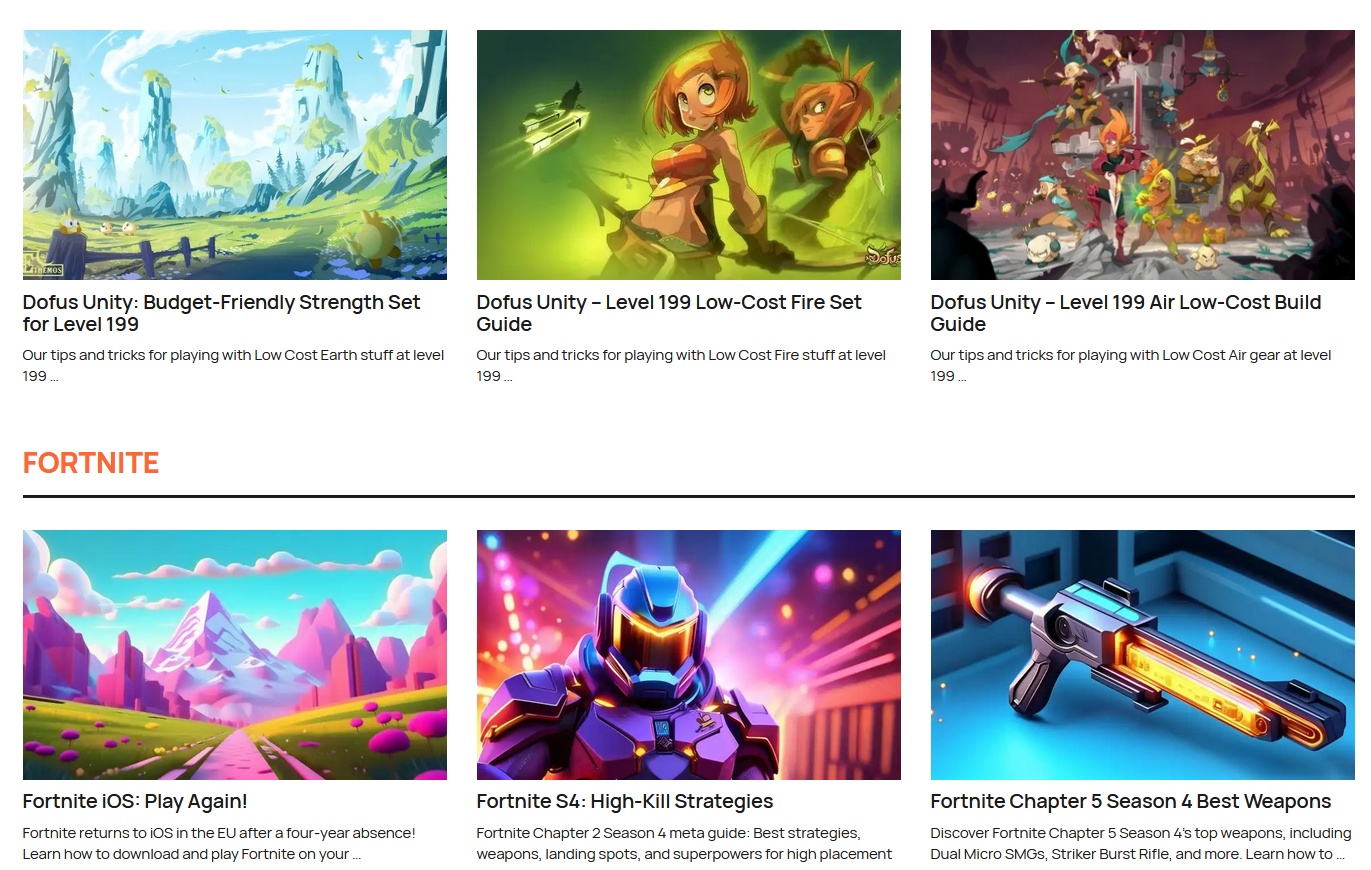Screen dimensions: 1371x870
Task: Select the Fortnite iOS pink mountains thumbnail
Action: tap(235, 655)
